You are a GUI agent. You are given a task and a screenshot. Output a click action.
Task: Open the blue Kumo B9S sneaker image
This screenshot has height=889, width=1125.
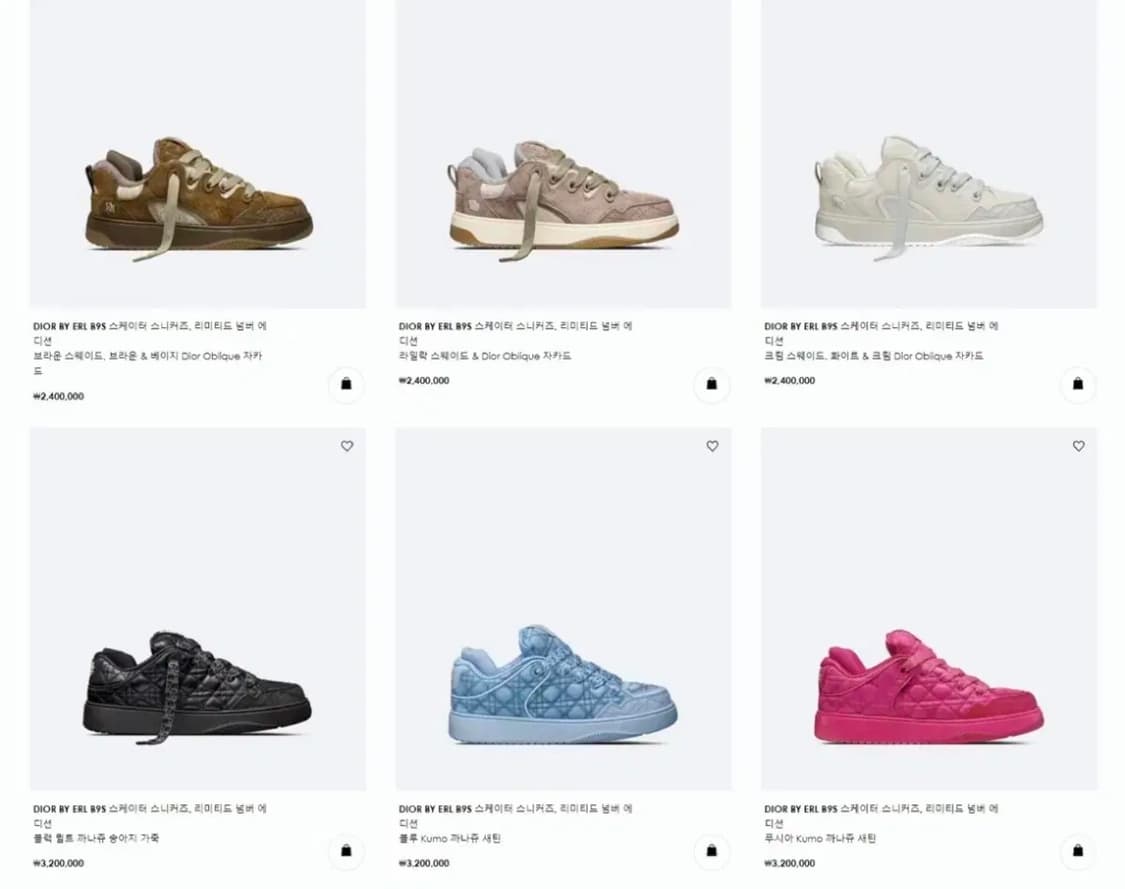click(563, 609)
